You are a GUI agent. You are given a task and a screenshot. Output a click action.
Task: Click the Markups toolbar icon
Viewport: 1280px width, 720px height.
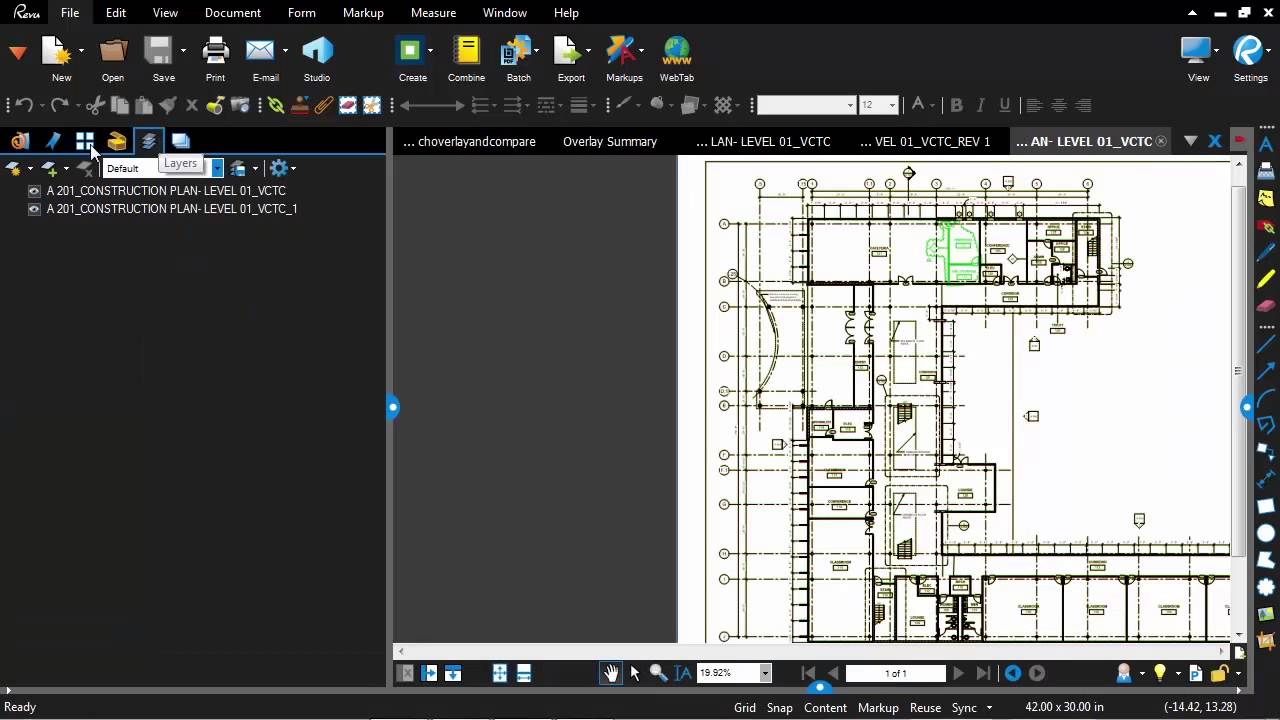coord(623,52)
